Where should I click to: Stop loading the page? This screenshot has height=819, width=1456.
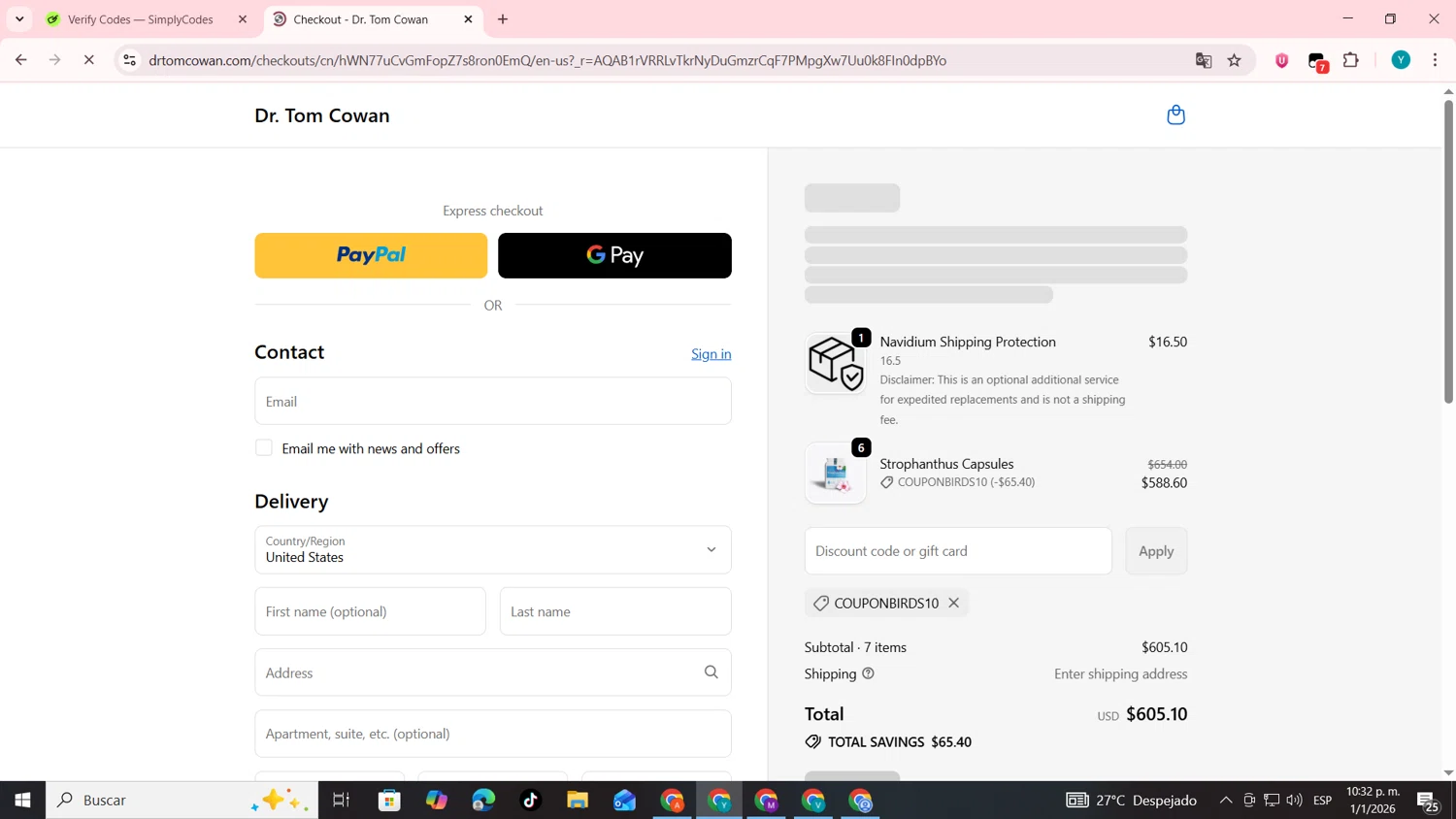pyautogui.click(x=88, y=60)
